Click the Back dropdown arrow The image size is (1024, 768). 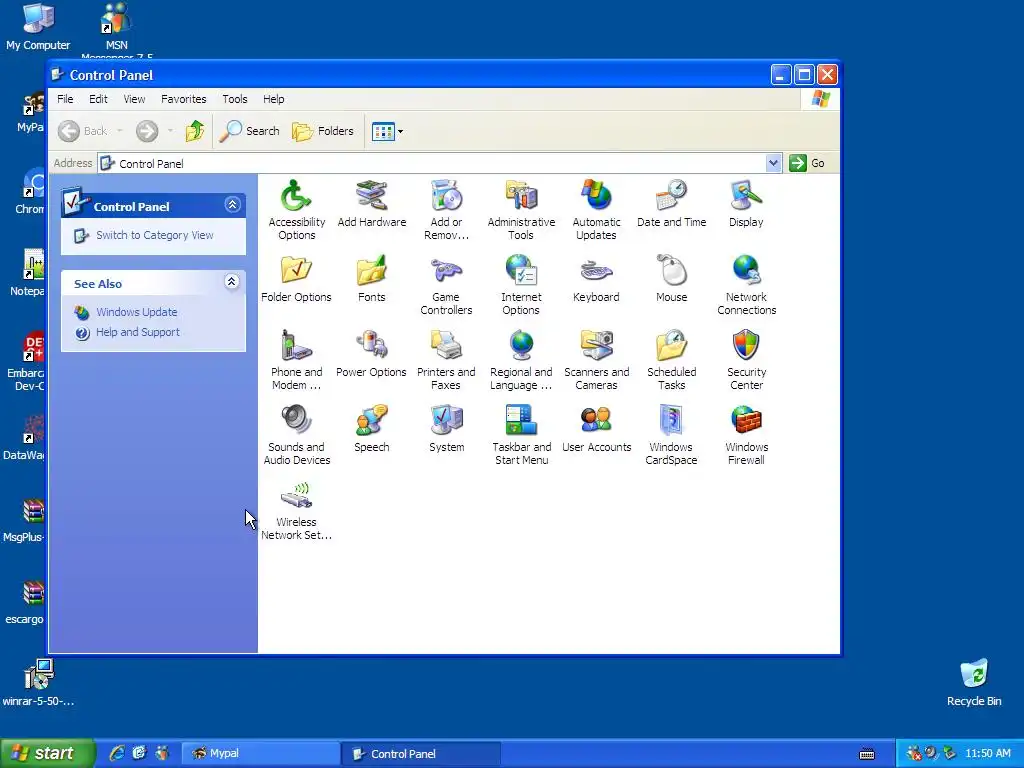[x=120, y=131]
